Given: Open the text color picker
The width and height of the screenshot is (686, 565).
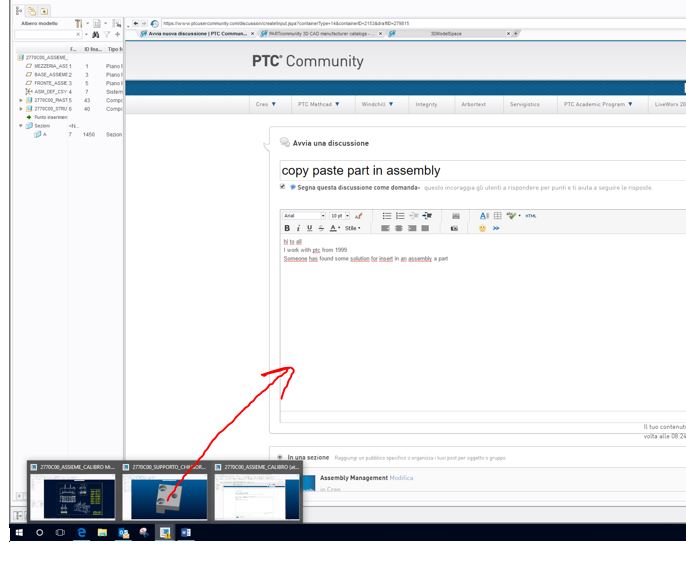Looking at the screenshot, I should 334,228.
